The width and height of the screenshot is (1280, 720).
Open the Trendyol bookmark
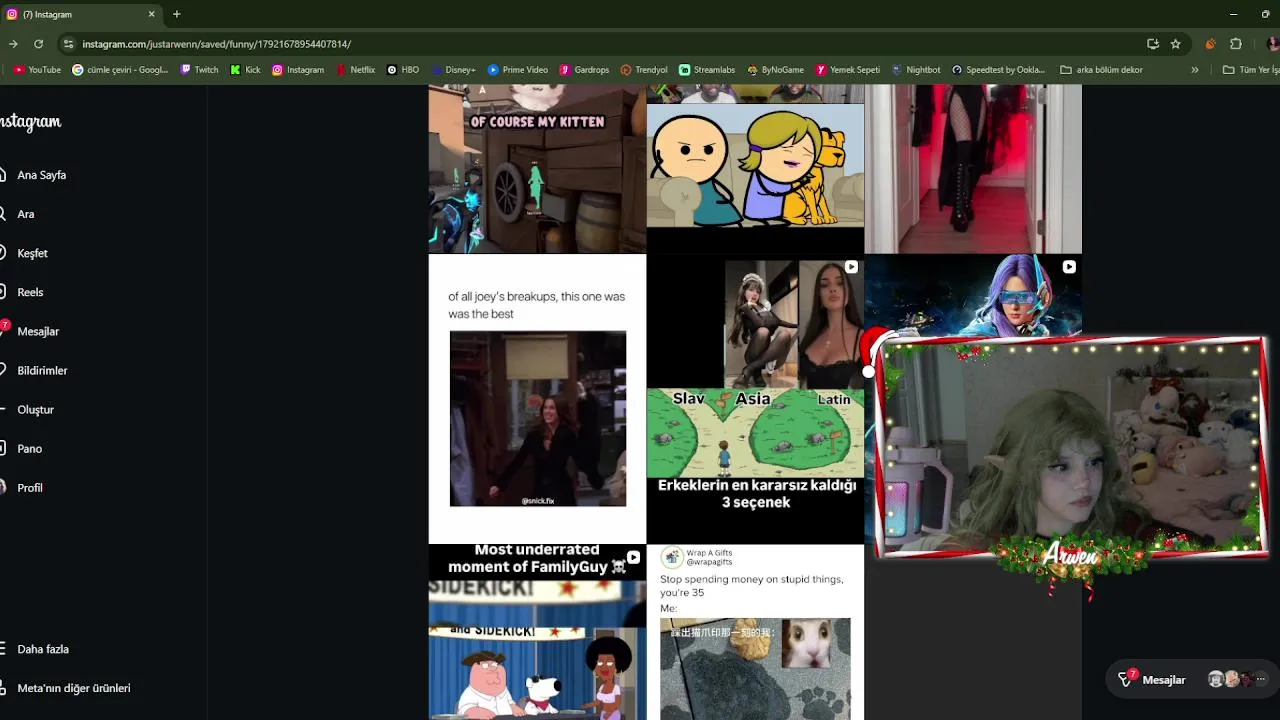pyautogui.click(x=643, y=70)
